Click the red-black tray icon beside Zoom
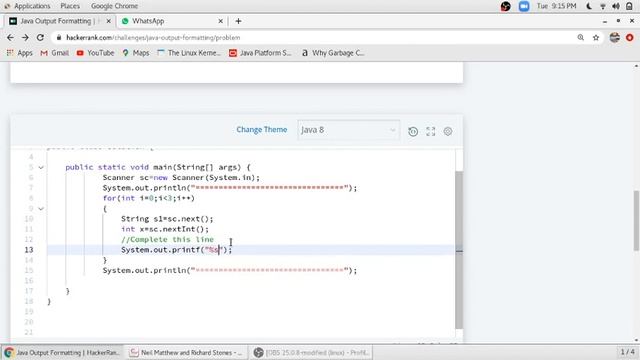Screen dimensions: 640x360 pos(505,6)
